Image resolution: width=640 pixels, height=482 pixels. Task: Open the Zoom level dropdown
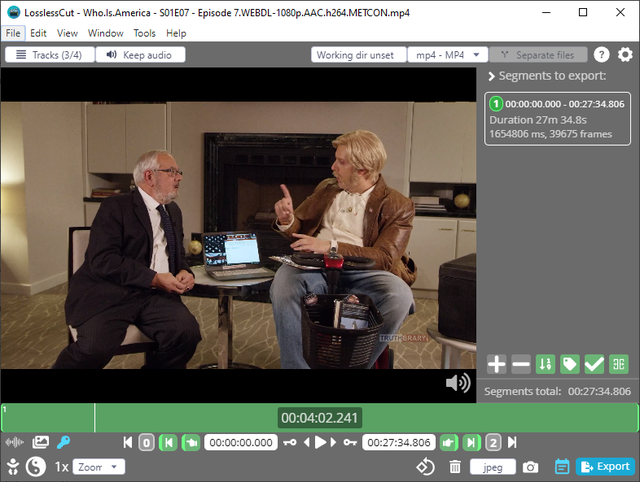click(x=99, y=467)
